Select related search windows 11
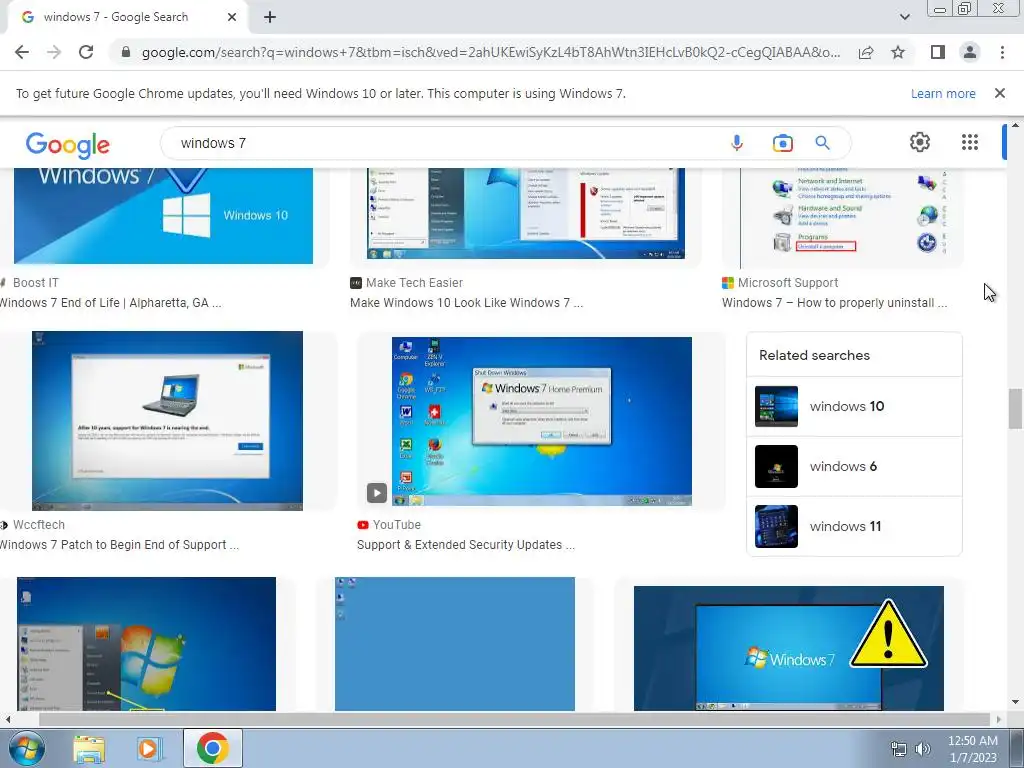Image resolution: width=1024 pixels, height=768 pixels. tap(854, 526)
